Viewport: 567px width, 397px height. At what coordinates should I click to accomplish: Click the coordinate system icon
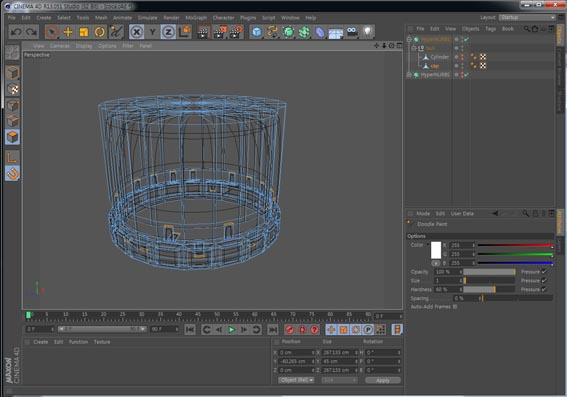[x=184, y=32]
